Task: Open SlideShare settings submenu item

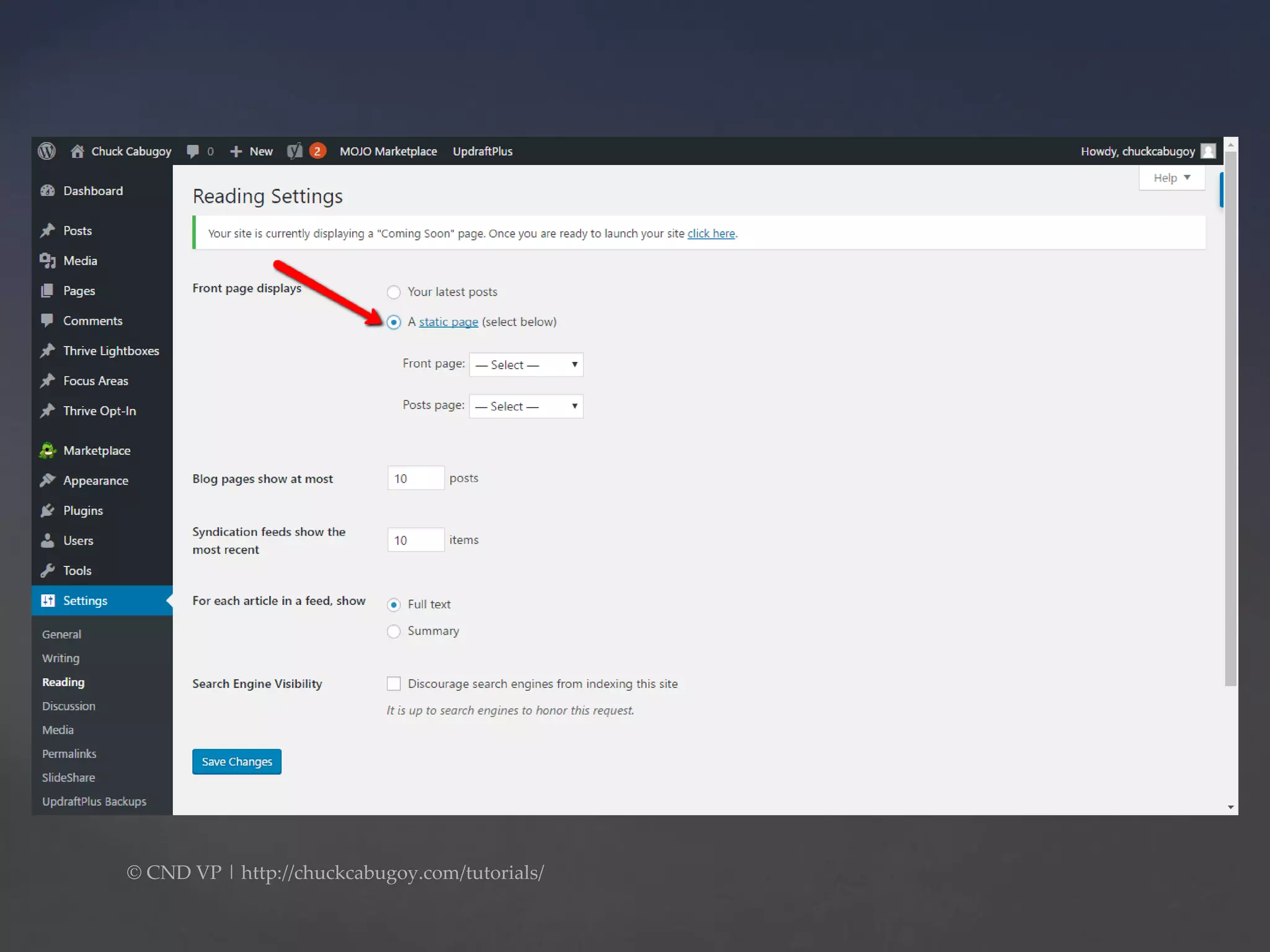Action: tap(68, 778)
